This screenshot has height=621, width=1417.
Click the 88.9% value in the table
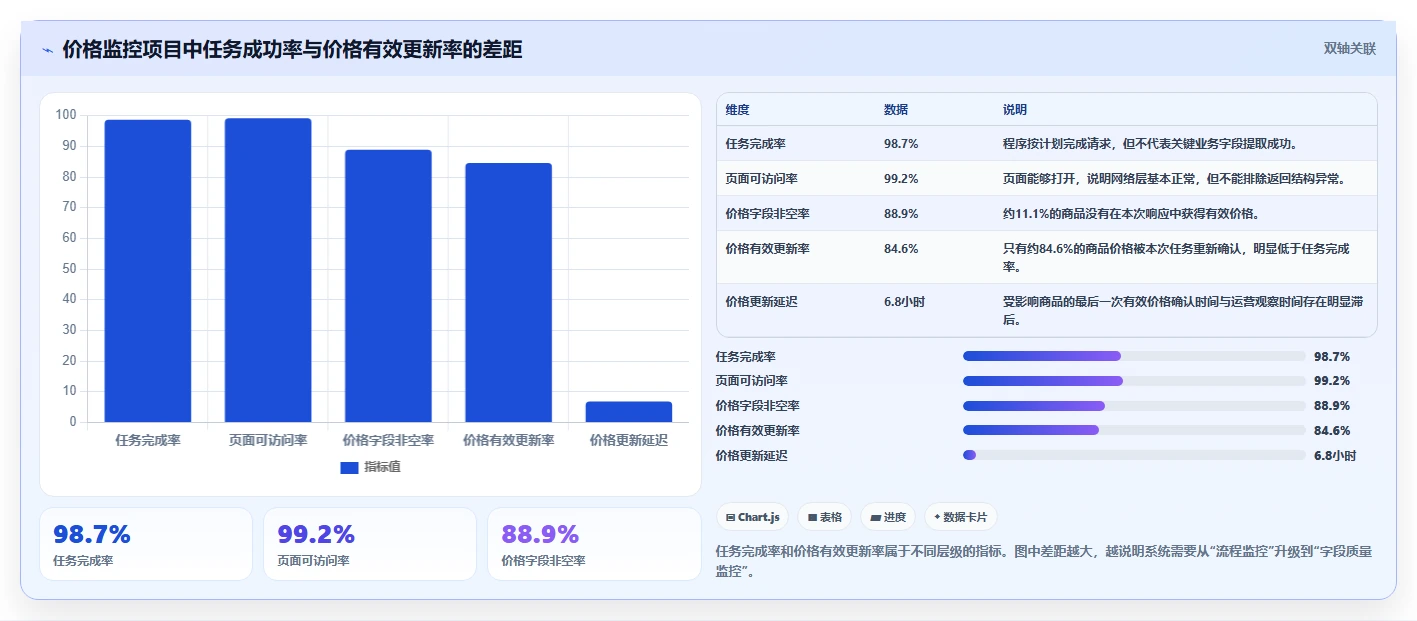[901, 214]
